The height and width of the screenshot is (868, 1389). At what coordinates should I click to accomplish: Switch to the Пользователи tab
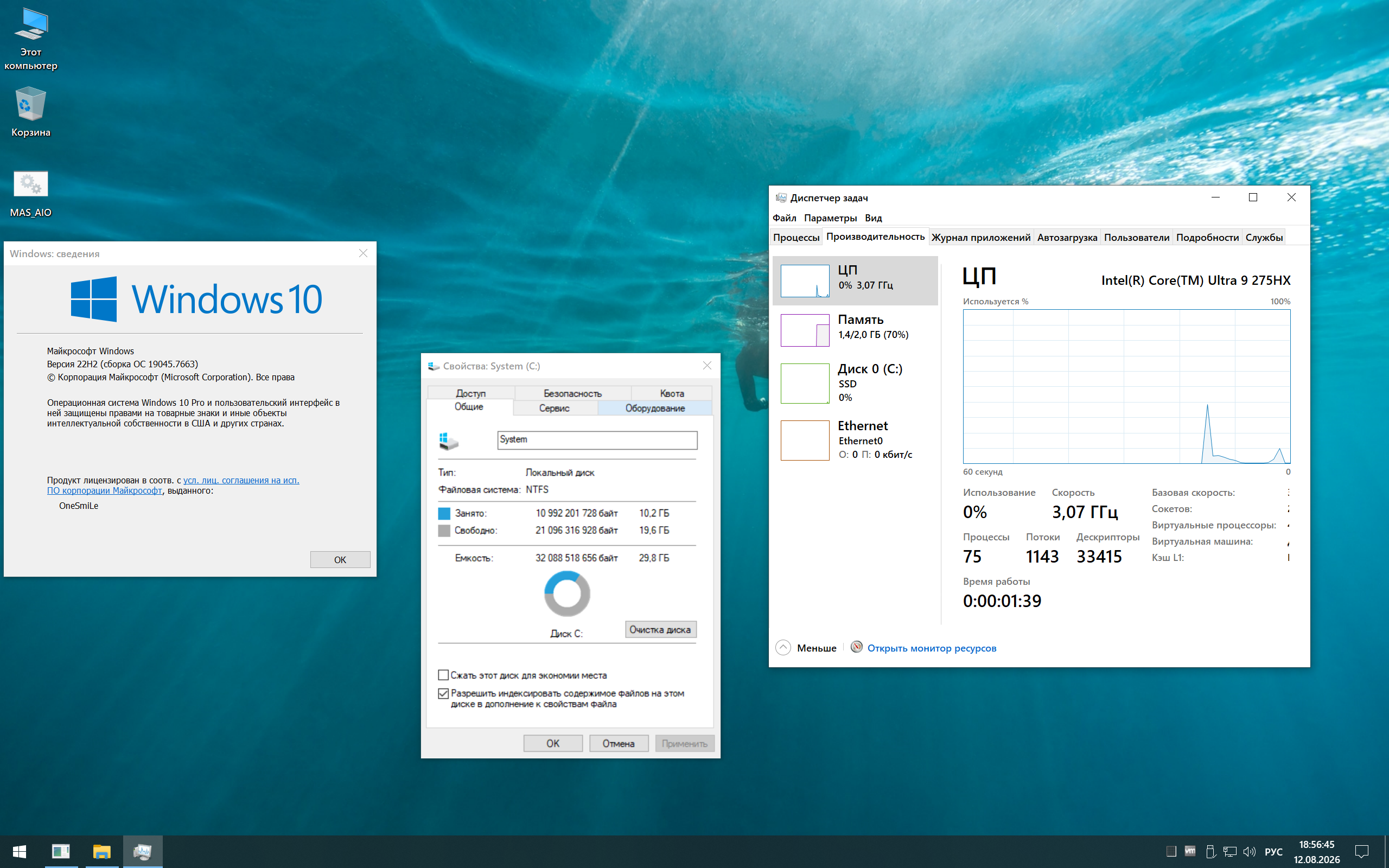(x=1137, y=238)
